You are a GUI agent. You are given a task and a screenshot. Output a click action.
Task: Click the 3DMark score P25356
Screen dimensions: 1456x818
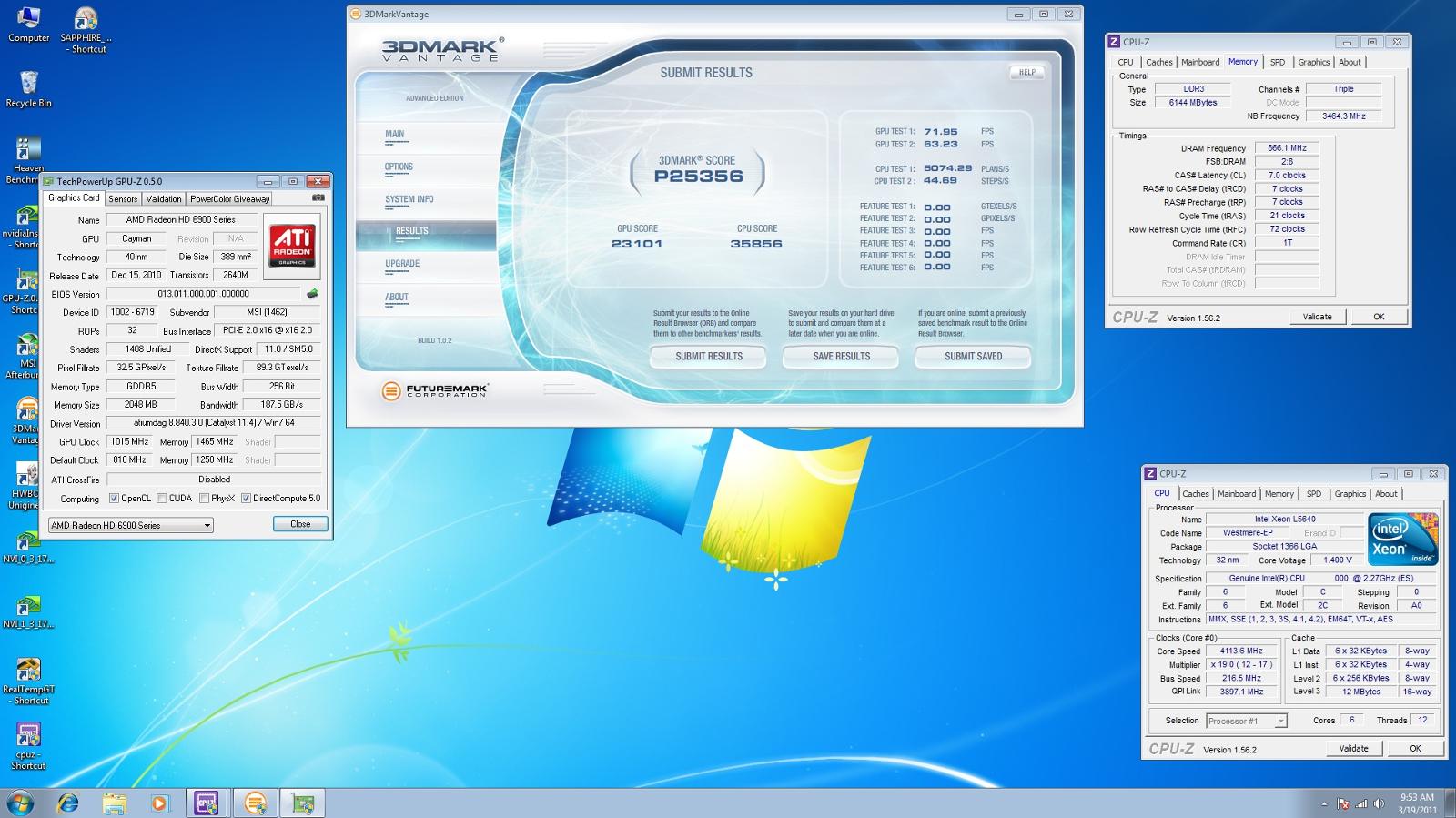pos(699,177)
